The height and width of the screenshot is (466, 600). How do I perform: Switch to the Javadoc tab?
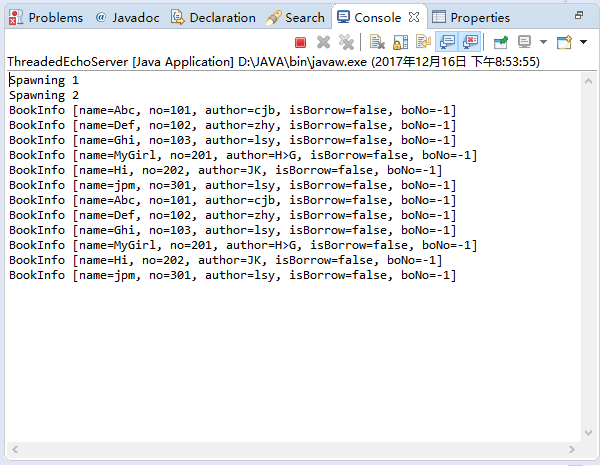pos(127,18)
